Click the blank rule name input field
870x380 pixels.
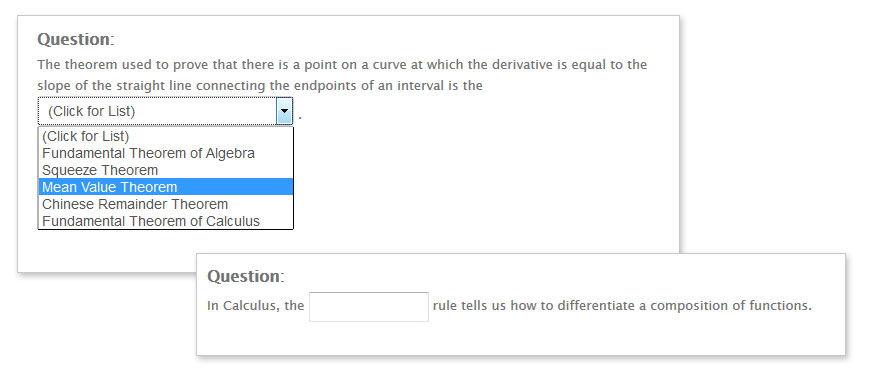[369, 306]
